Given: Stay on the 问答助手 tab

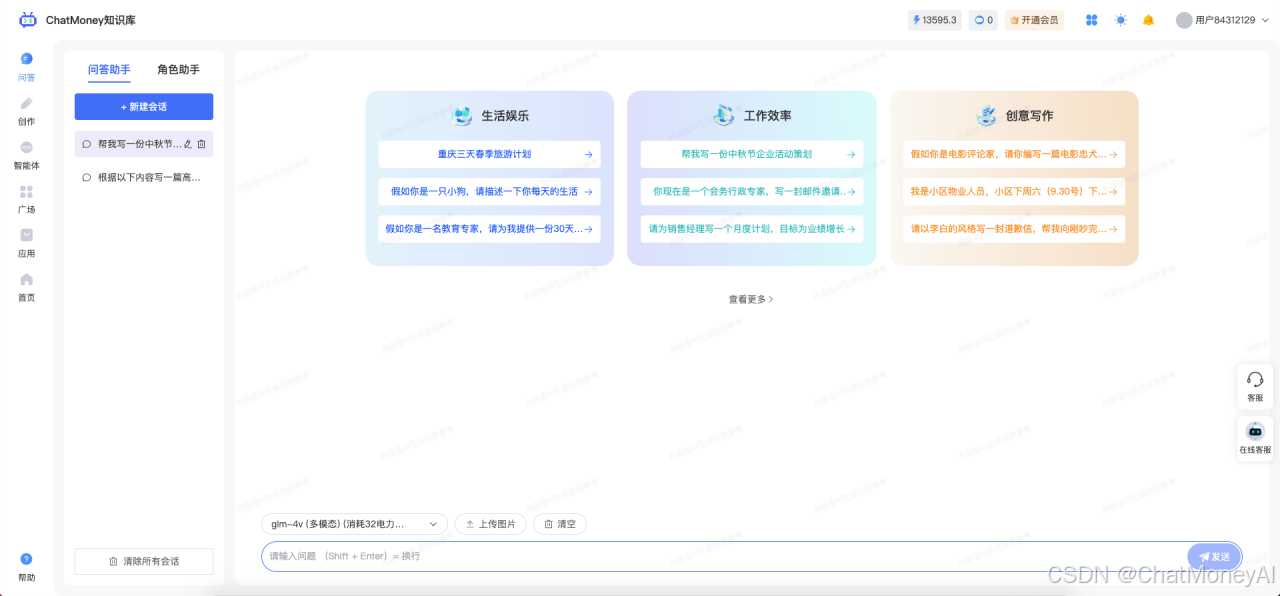Looking at the screenshot, I should click(110, 69).
